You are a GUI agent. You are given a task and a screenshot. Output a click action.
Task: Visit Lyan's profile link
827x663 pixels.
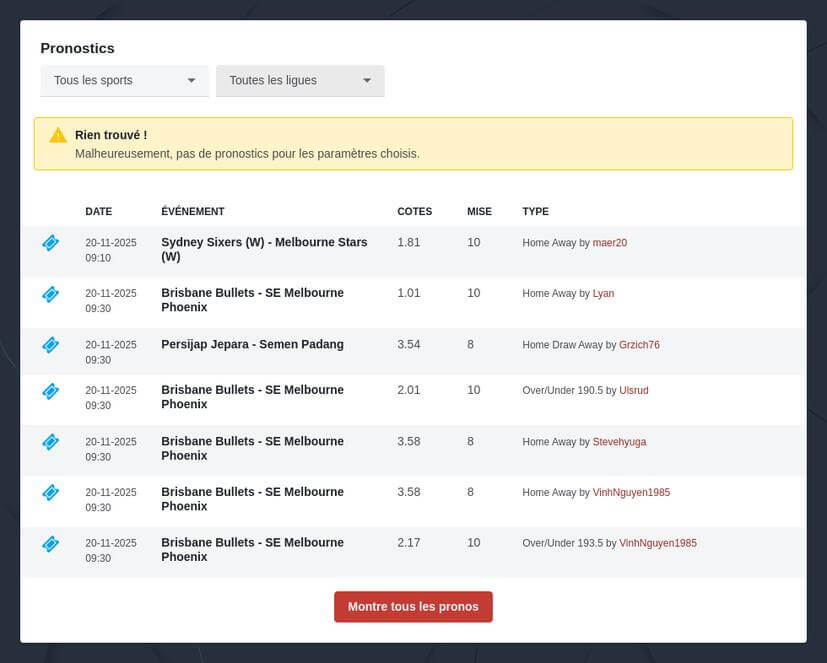(x=603, y=294)
